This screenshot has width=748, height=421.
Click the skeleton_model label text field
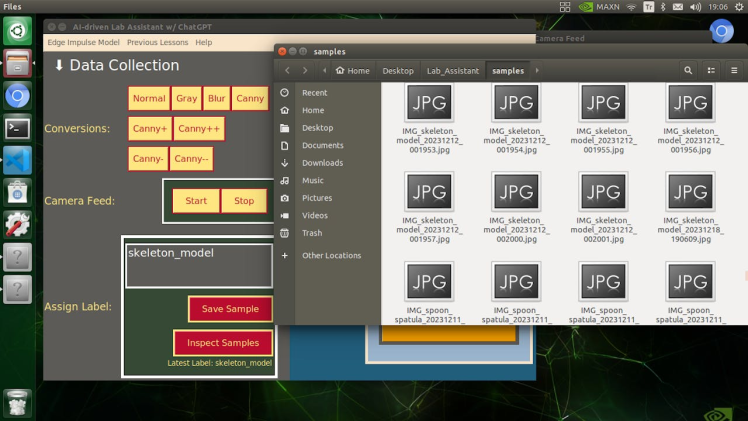[199, 266]
